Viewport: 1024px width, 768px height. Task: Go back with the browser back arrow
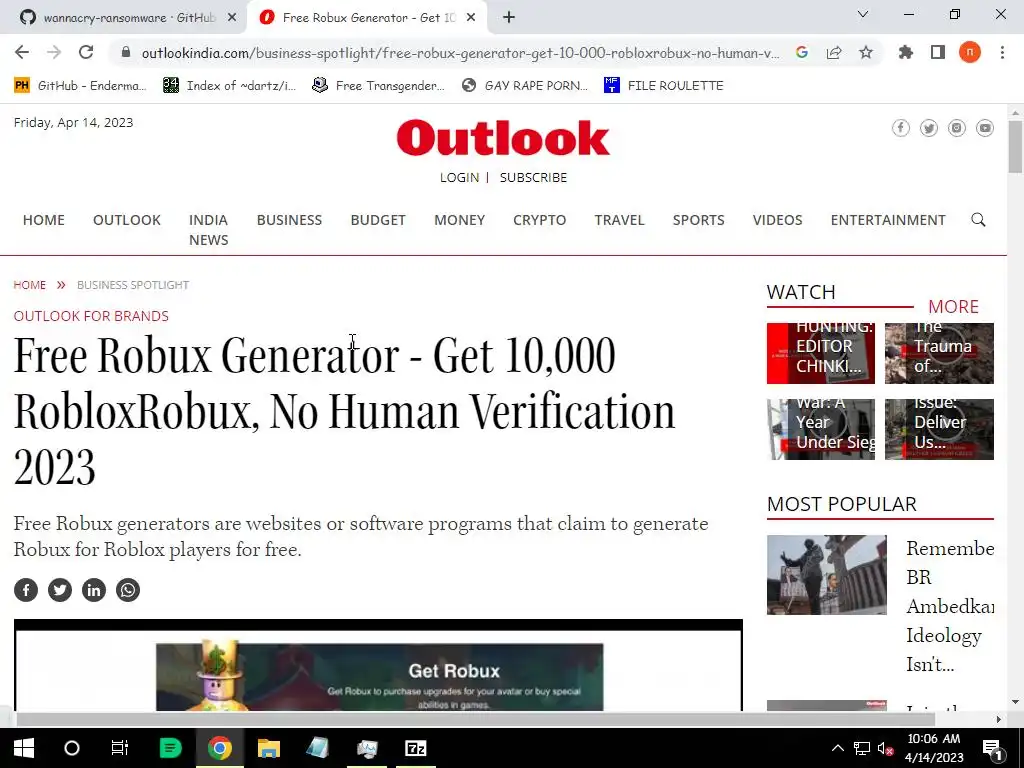pos(22,52)
